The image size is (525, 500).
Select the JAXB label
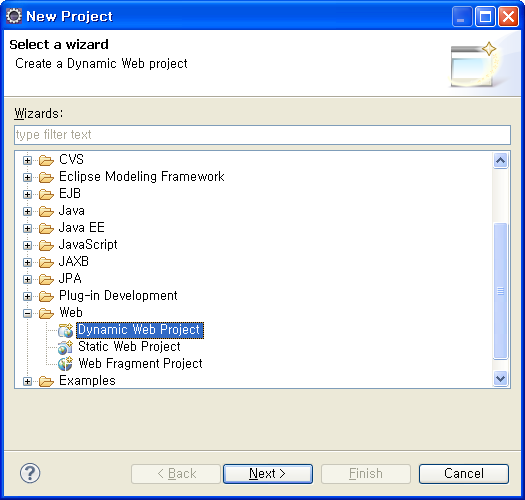pos(74,262)
